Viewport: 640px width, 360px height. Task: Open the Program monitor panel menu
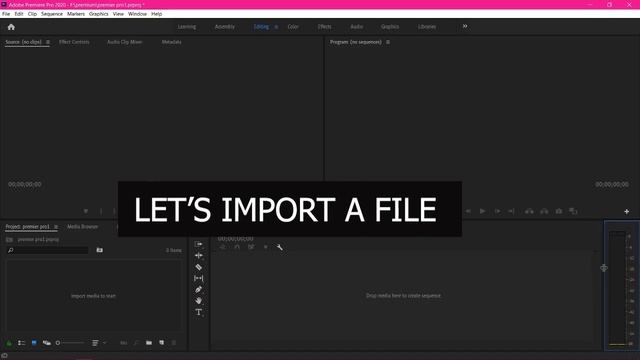pyautogui.click(x=388, y=42)
